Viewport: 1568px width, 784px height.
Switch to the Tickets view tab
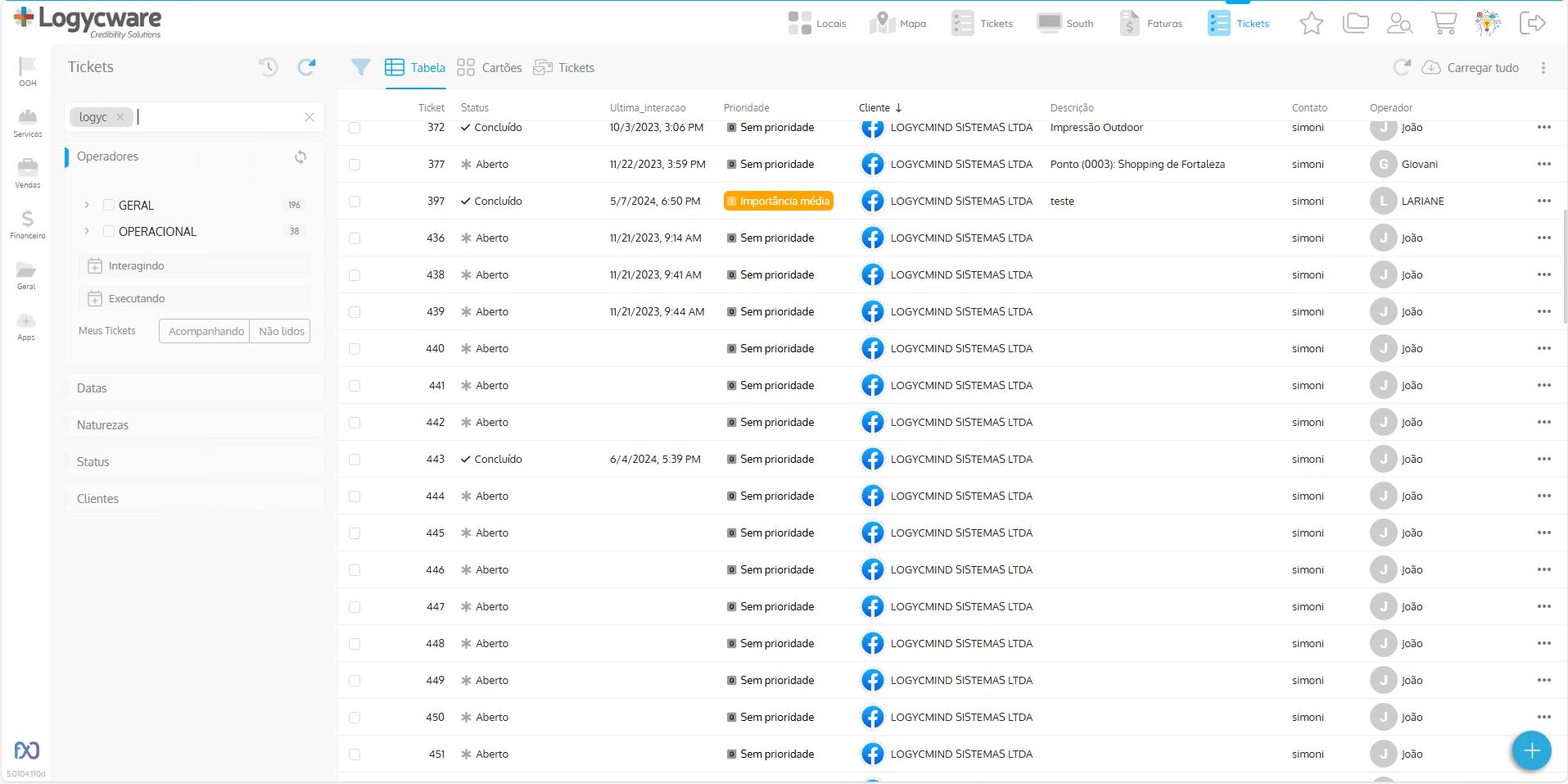(564, 68)
